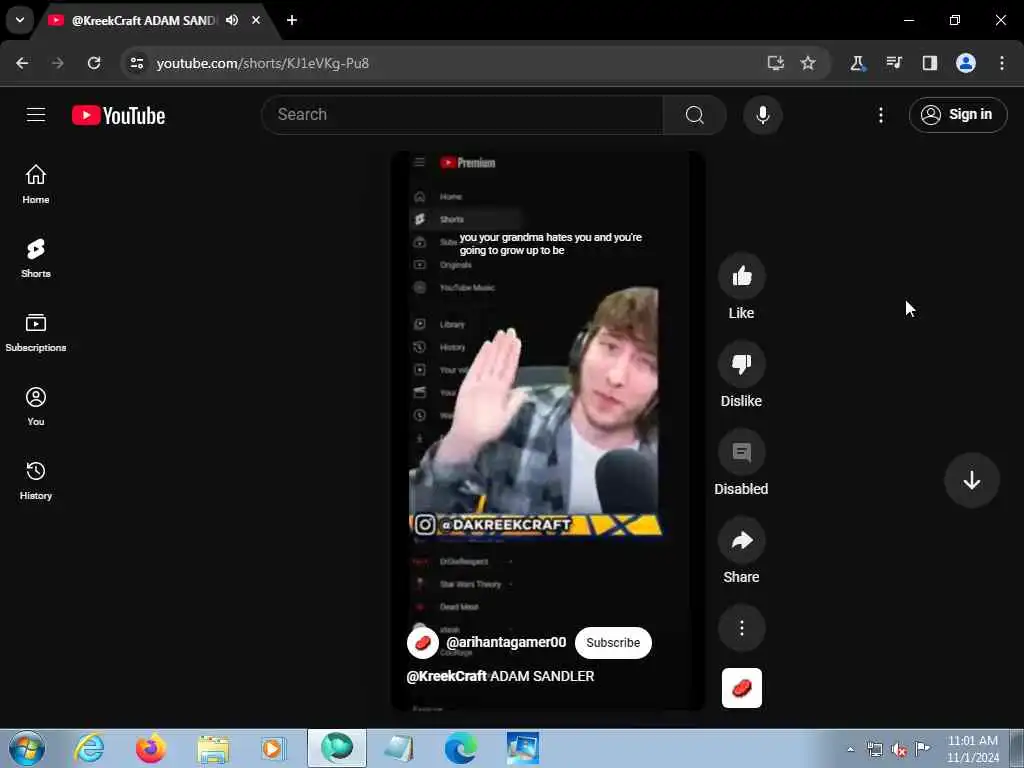This screenshot has width=1024, height=768.
Task: Click the Disabled comments icon
Action: (741, 452)
